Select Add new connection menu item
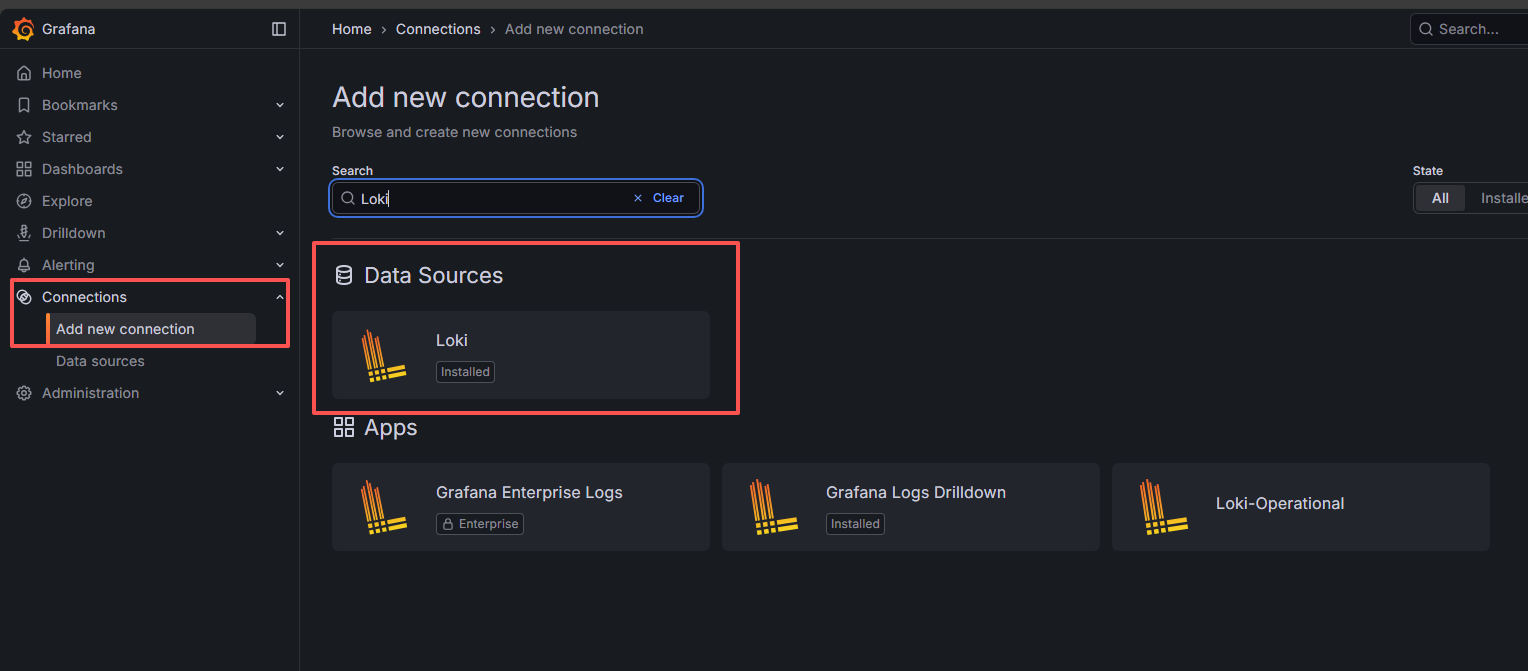The image size is (1528, 671). (125, 329)
